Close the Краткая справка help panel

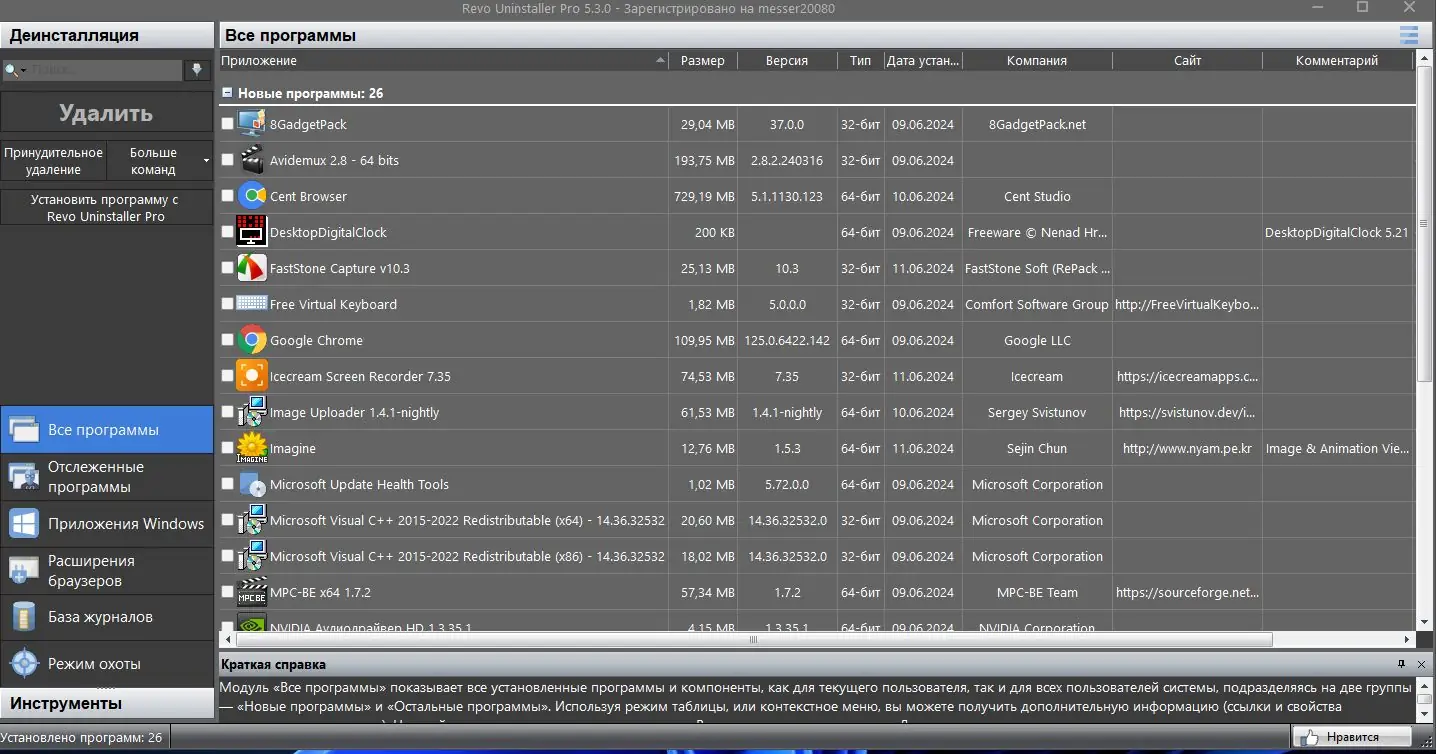click(x=1421, y=664)
